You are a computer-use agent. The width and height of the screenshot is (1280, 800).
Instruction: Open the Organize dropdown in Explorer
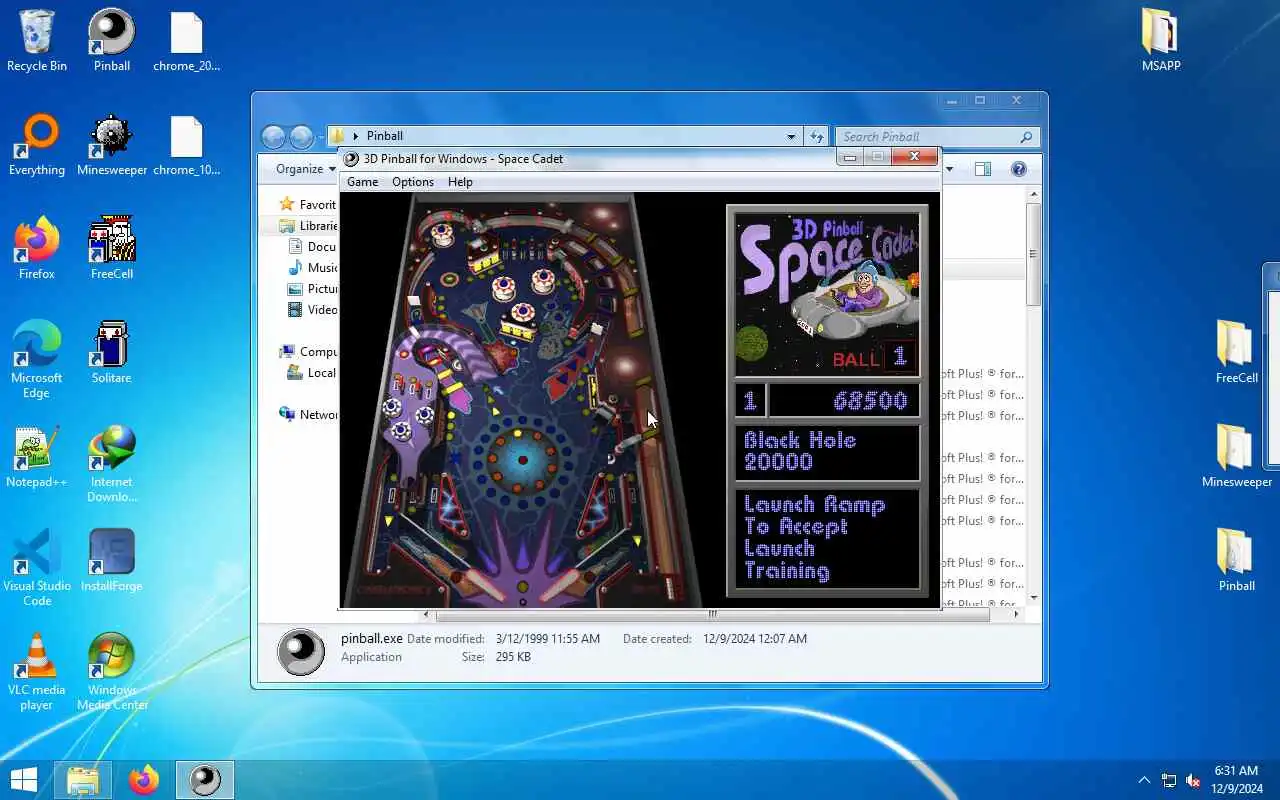306,169
